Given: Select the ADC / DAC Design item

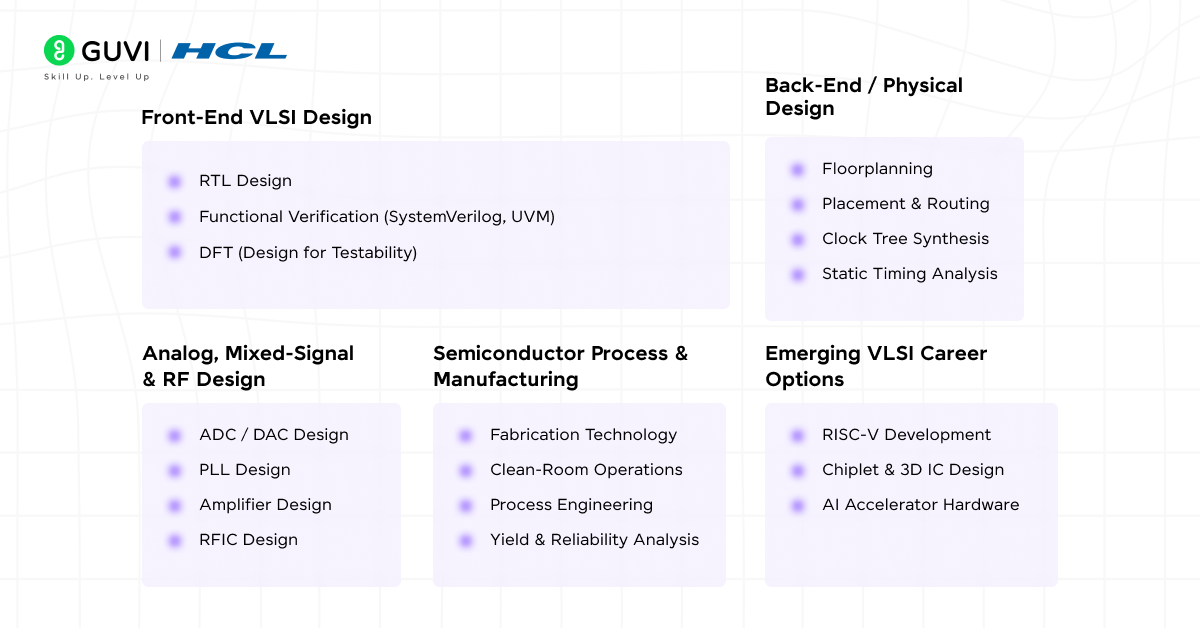Looking at the screenshot, I should point(273,435).
